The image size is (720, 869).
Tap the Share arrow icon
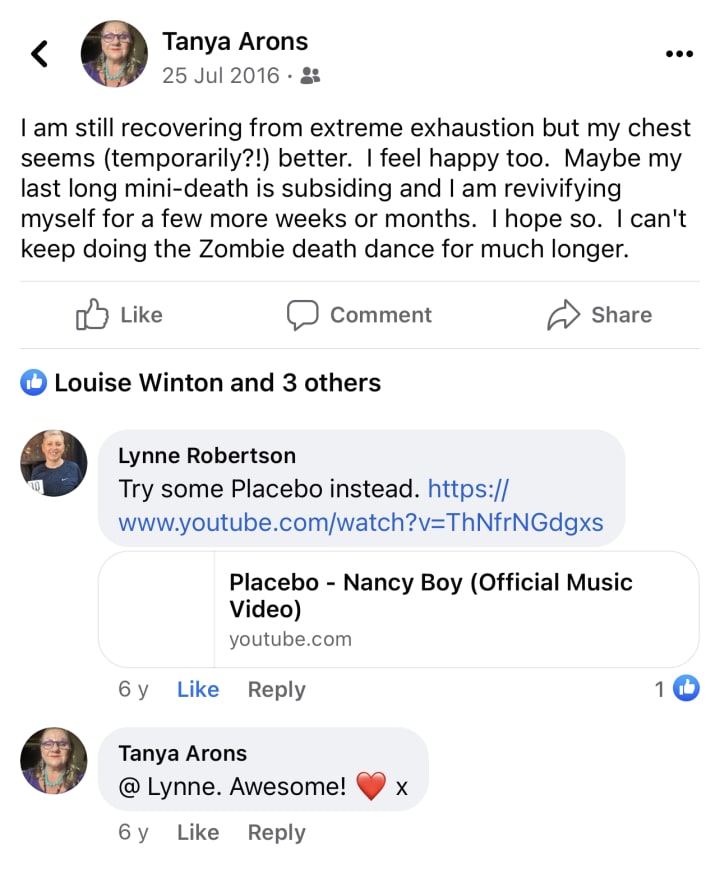[564, 315]
